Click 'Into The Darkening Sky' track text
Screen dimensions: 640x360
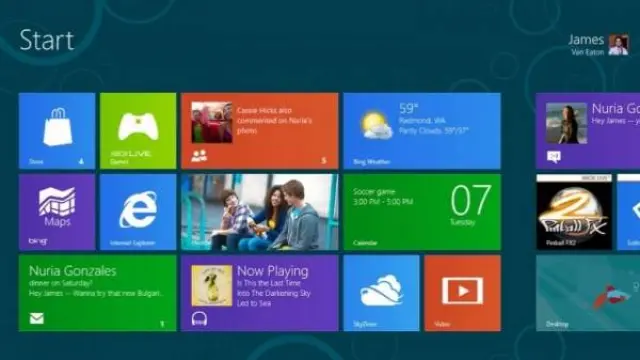274,293
